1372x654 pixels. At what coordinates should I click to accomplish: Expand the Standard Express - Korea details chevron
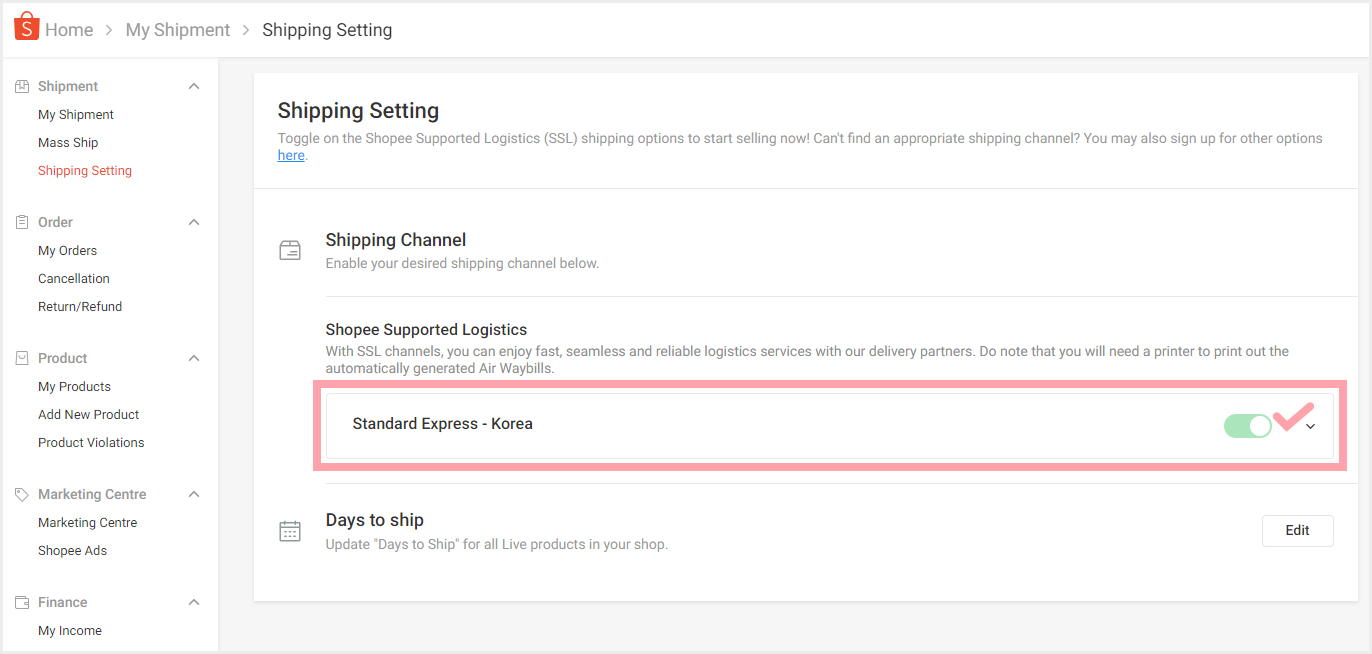pos(1311,427)
